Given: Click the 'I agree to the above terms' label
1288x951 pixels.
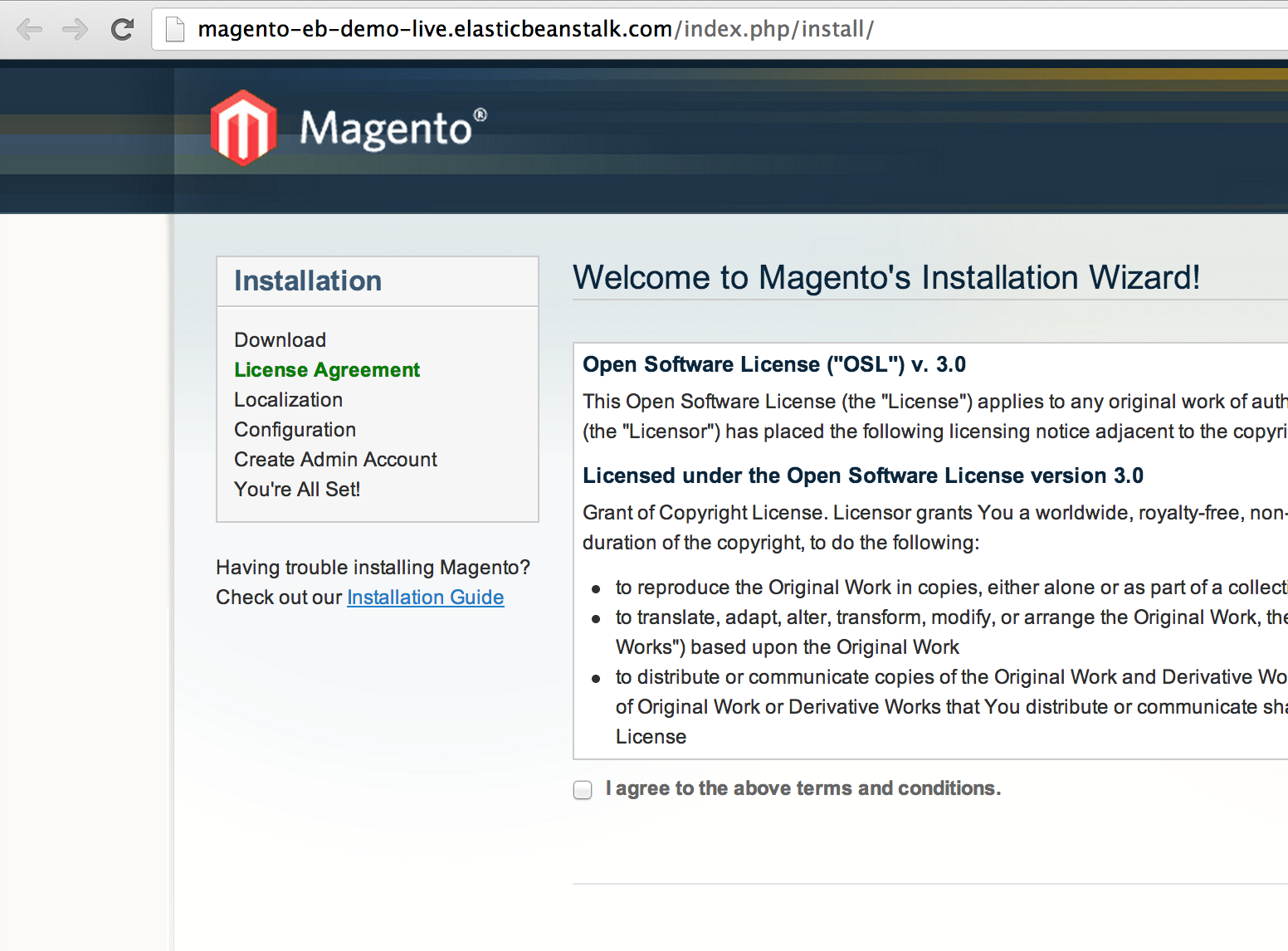Looking at the screenshot, I should [x=803, y=788].
